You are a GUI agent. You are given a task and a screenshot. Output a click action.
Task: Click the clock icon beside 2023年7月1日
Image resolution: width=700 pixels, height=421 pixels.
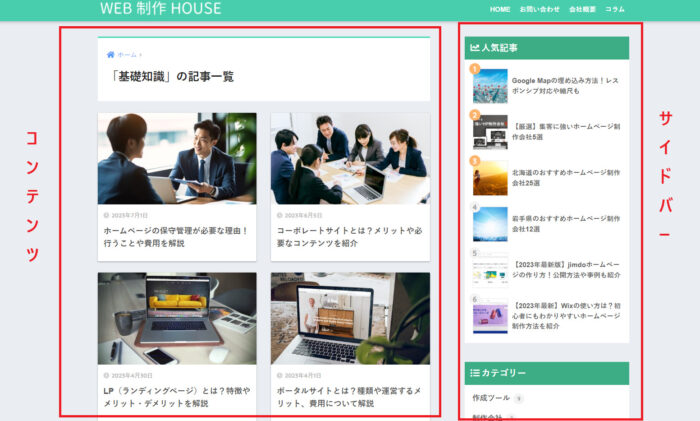click(x=106, y=215)
